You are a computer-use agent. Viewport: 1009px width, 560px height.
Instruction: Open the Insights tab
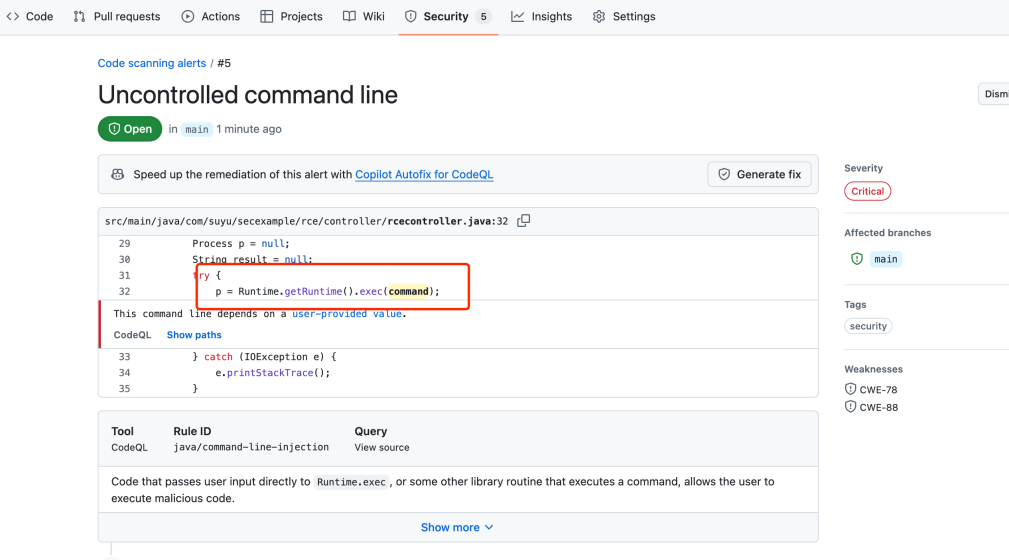click(x=541, y=17)
